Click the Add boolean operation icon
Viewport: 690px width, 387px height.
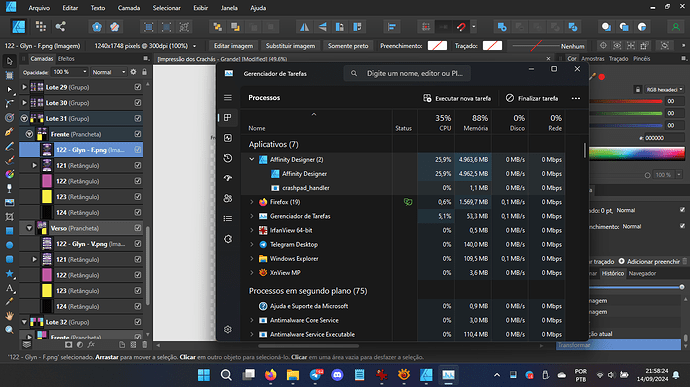click(502, 27)
